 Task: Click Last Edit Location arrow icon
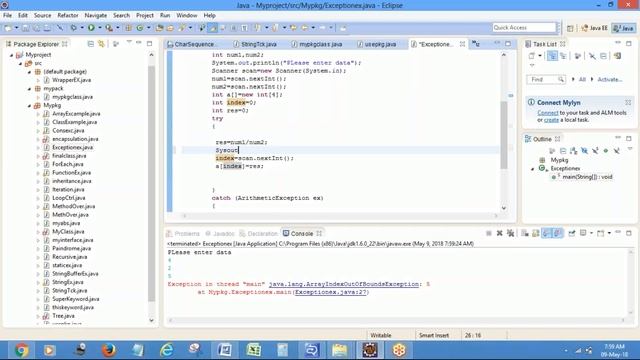click(x=293, y=28)
